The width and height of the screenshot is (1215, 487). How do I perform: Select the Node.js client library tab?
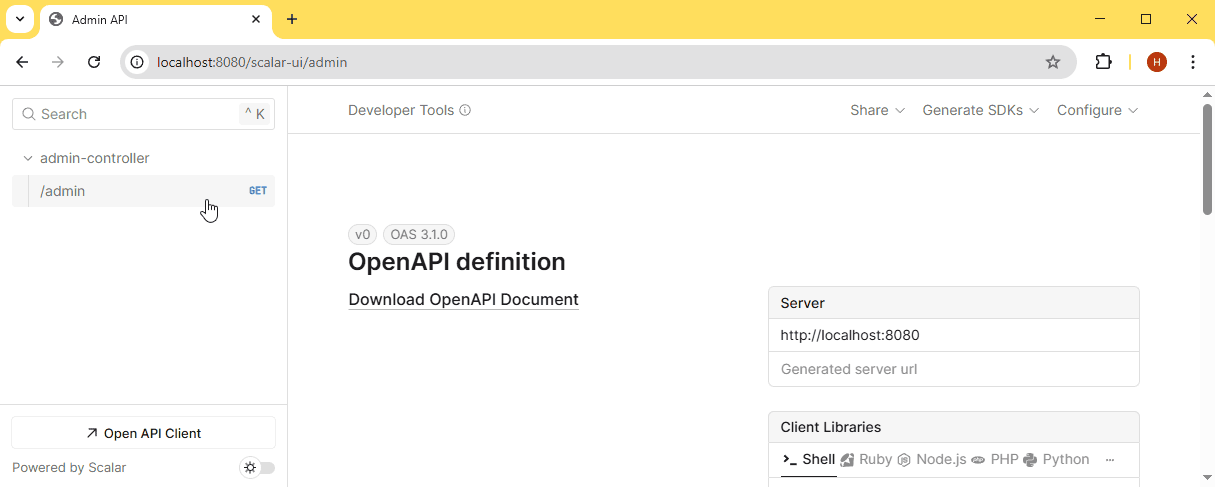932,460
